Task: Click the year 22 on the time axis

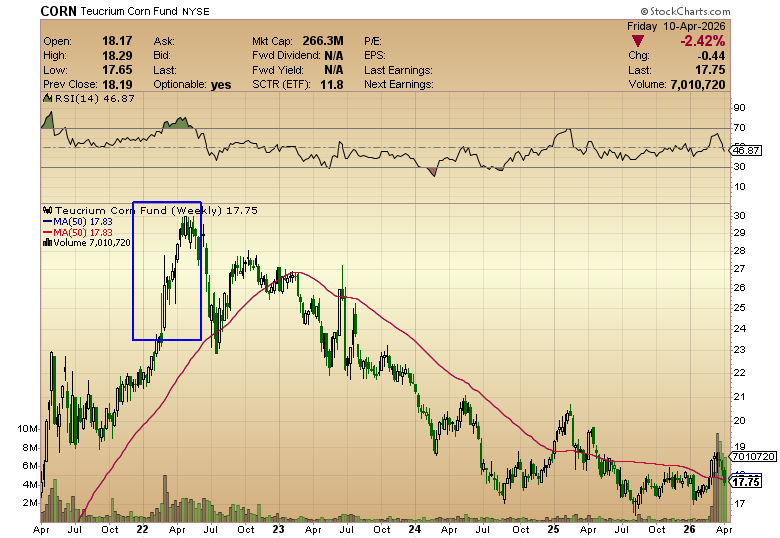Action: click(142, 529)
